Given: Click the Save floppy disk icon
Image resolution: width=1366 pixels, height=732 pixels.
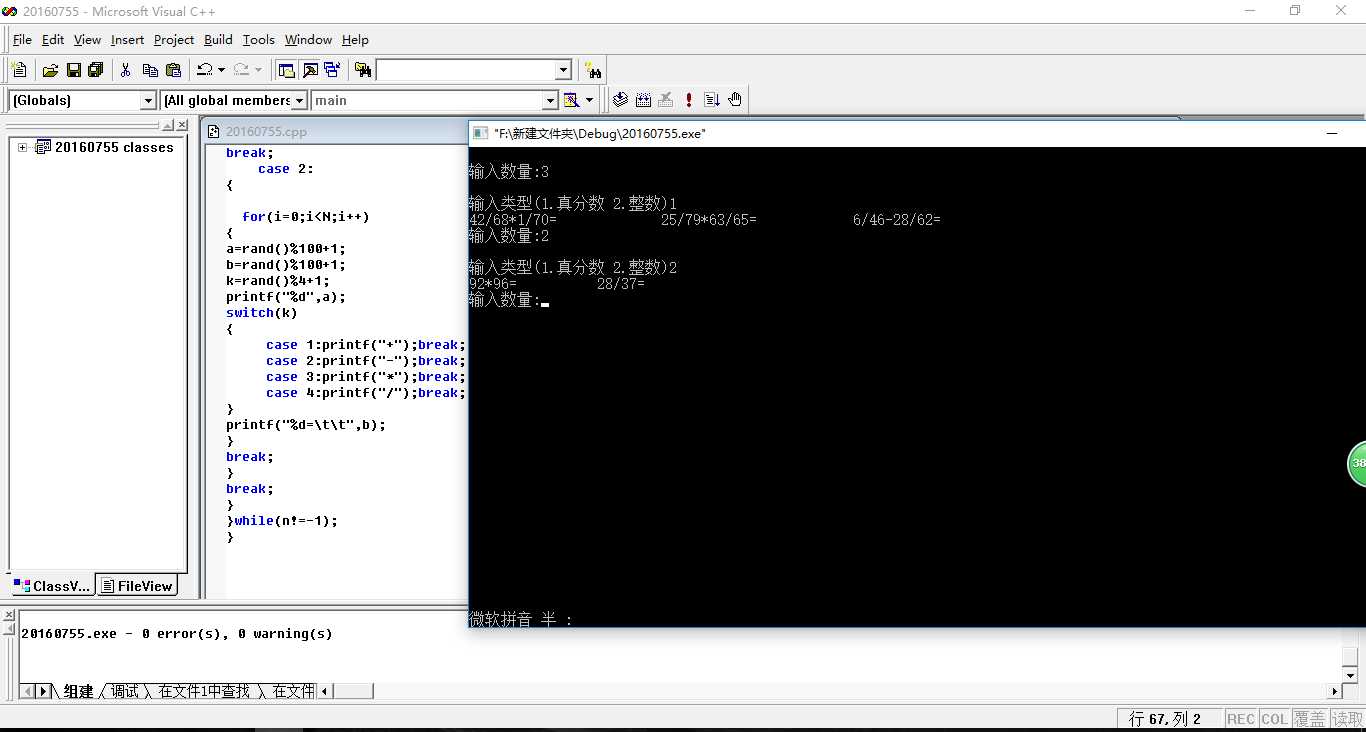Looking at the screenshot, I should tap(73, 70).
